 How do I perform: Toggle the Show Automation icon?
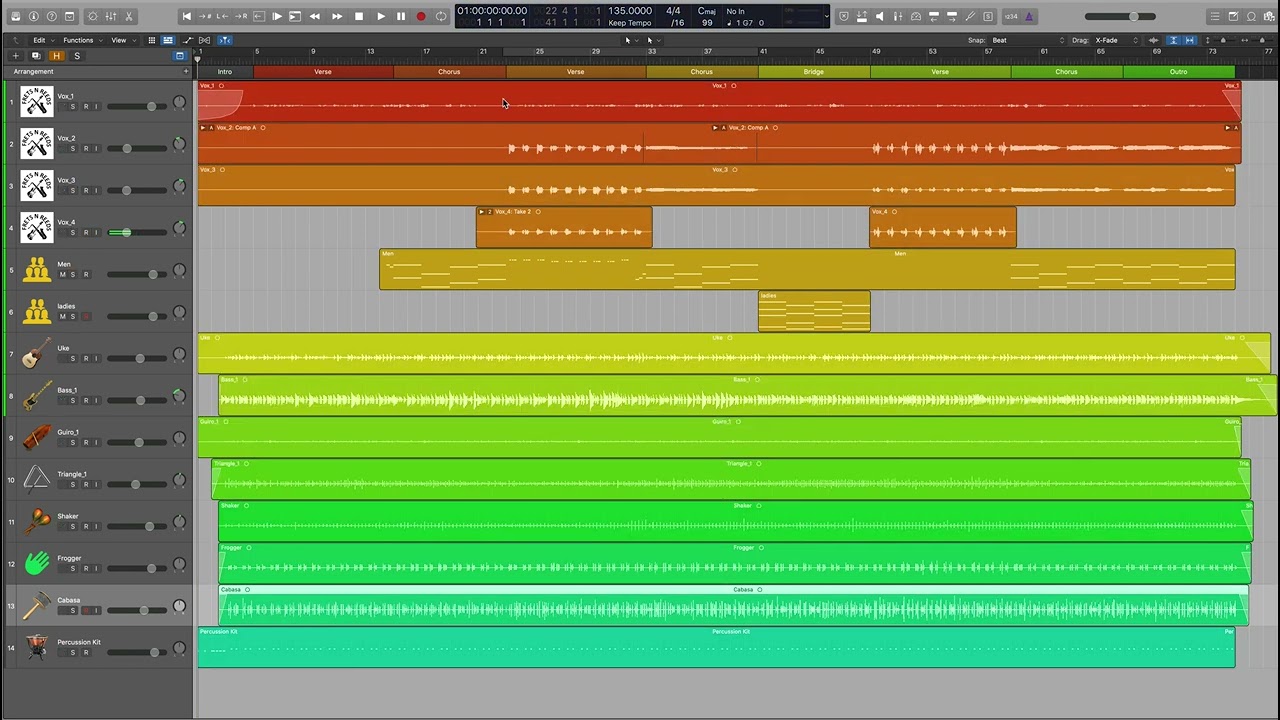[186, 40]
